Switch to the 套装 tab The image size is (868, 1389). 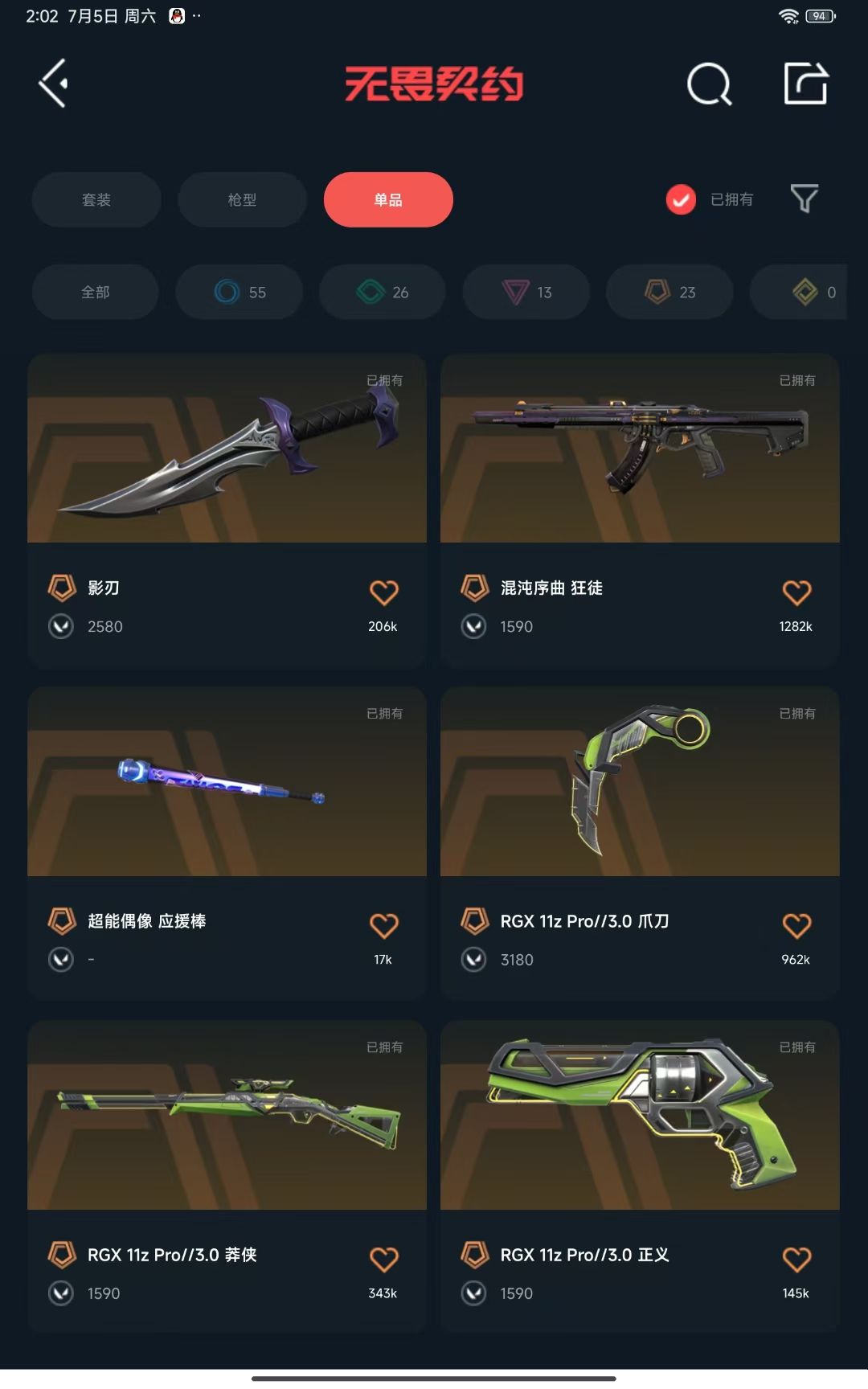pyautogui.click(x=96, y=199)
